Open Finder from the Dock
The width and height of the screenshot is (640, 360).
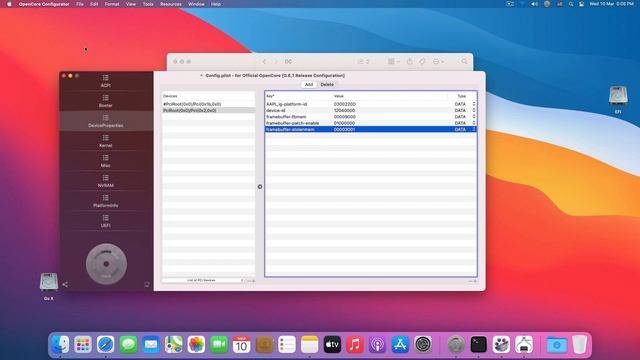point(60,344)
